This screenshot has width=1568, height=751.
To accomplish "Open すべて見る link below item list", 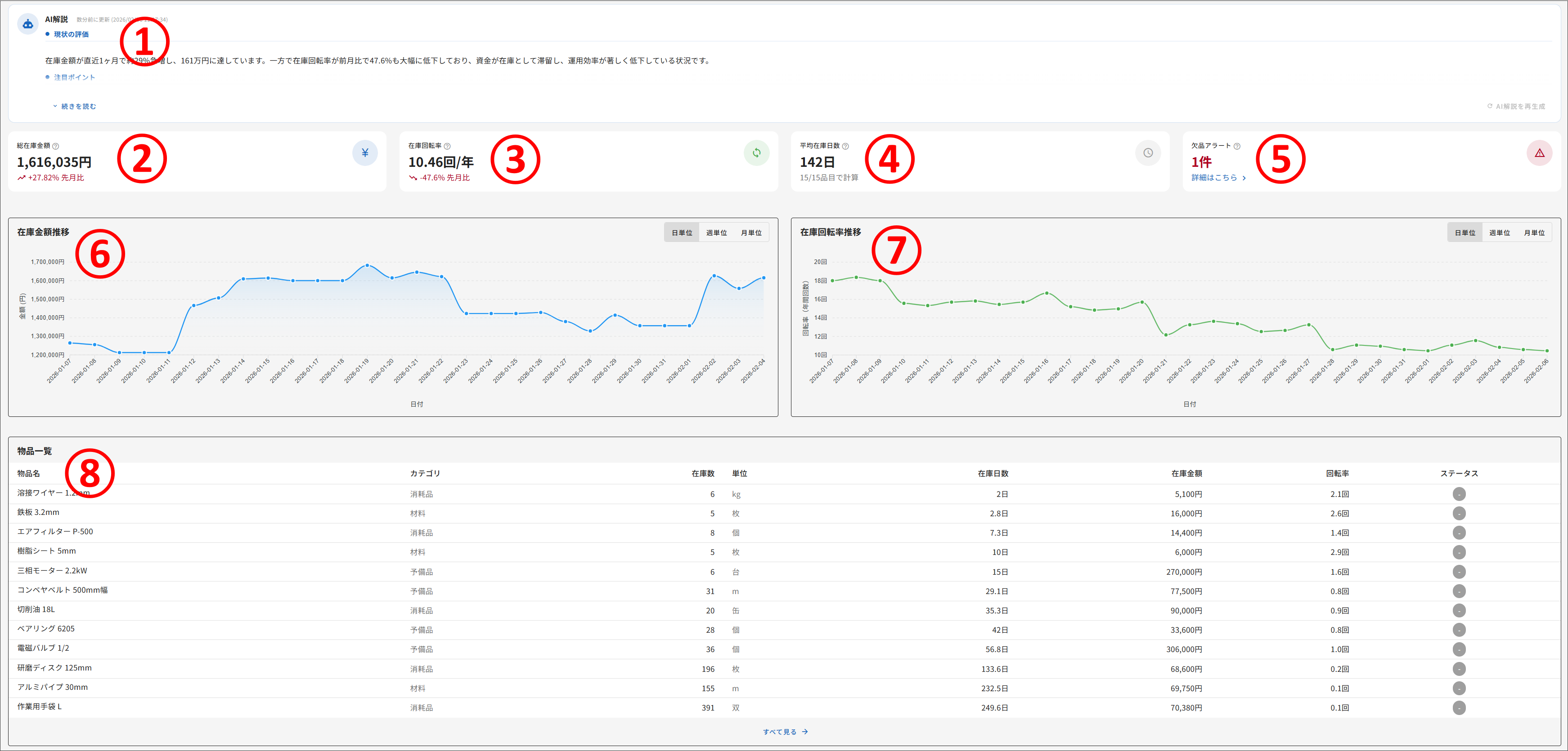I will point(785,732).
